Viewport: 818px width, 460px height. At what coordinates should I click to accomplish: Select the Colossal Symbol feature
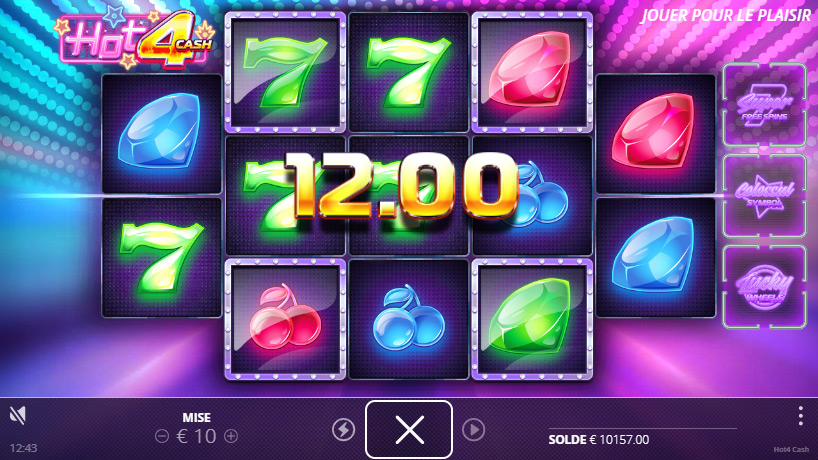point(764,196)
